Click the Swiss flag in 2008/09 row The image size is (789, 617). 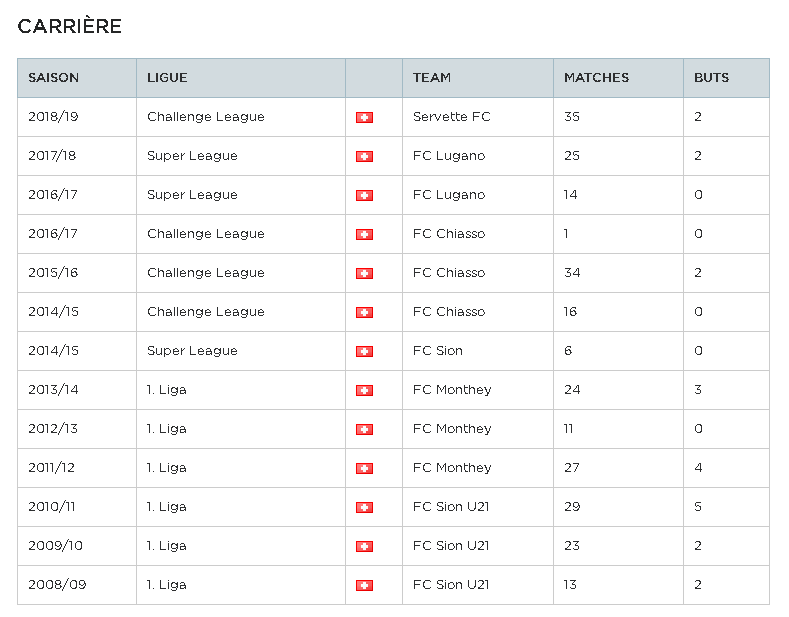click(x=364, y=585)
